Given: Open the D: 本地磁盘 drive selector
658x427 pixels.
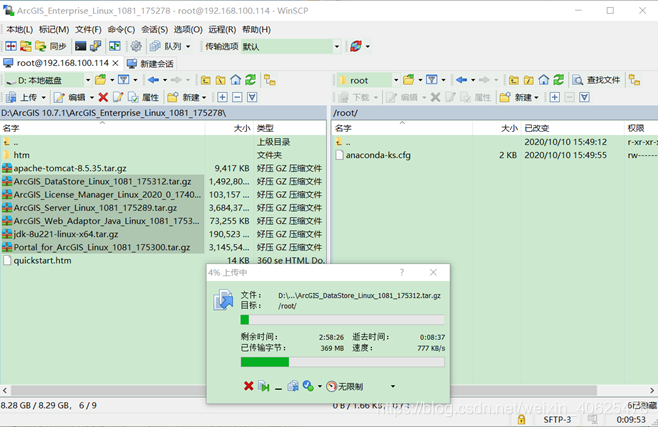Looking at the screenshot, I should tap(47, 80).
